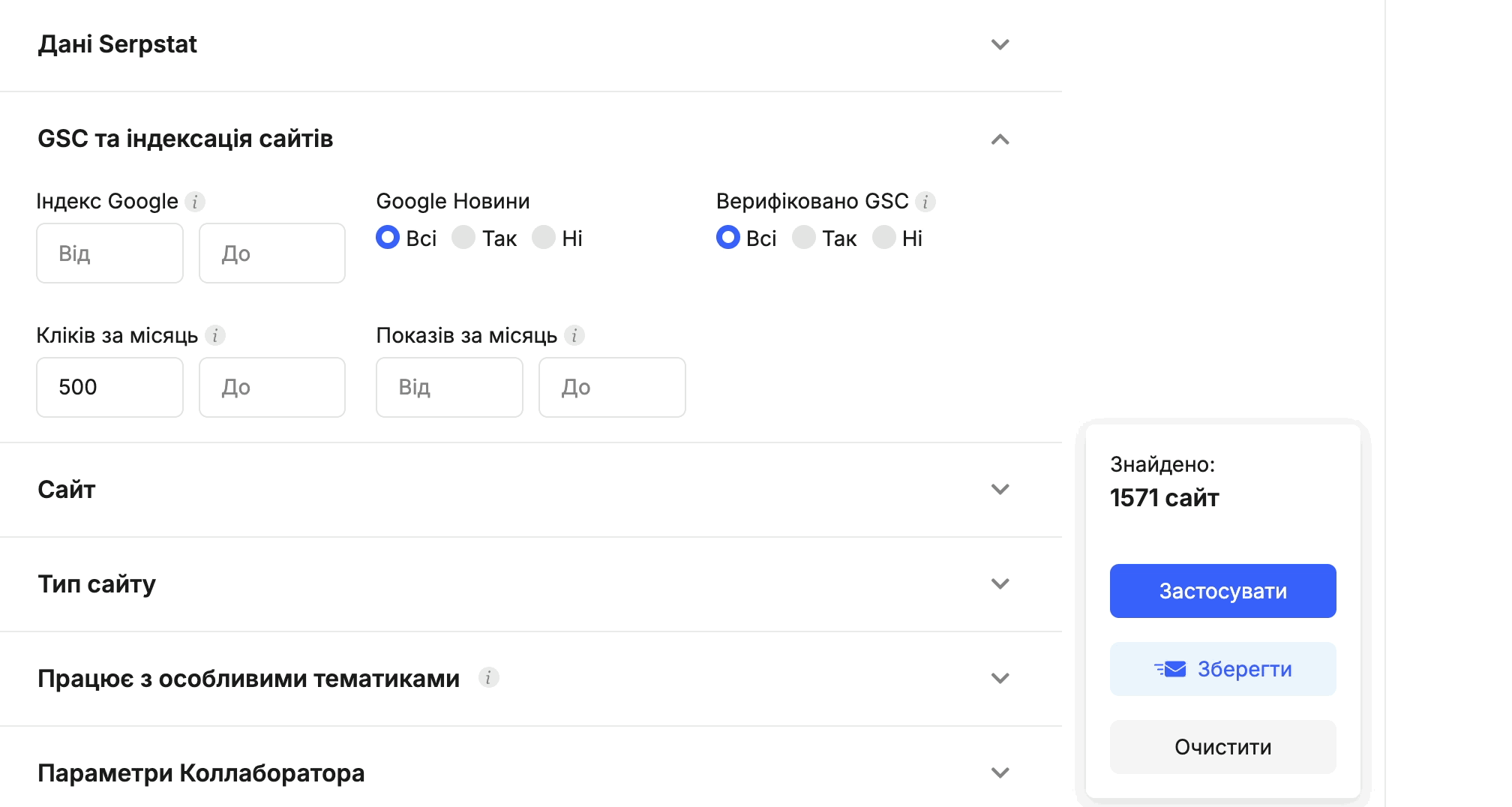Screen dimensions: 1512x807
Task: Click the Від field under Показів за місяць
Action: coord(449,387)
